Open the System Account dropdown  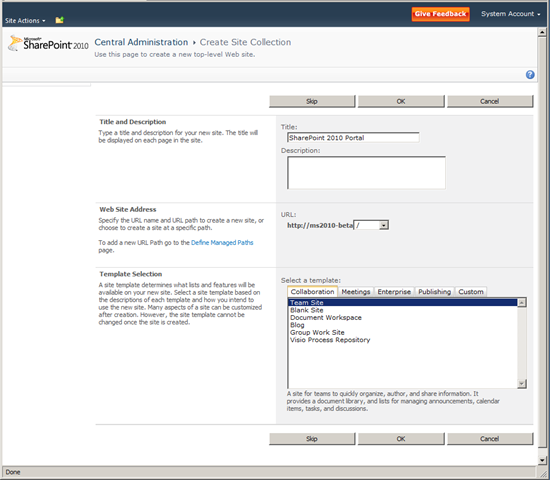pyautogui.click(x=510, y=14)
